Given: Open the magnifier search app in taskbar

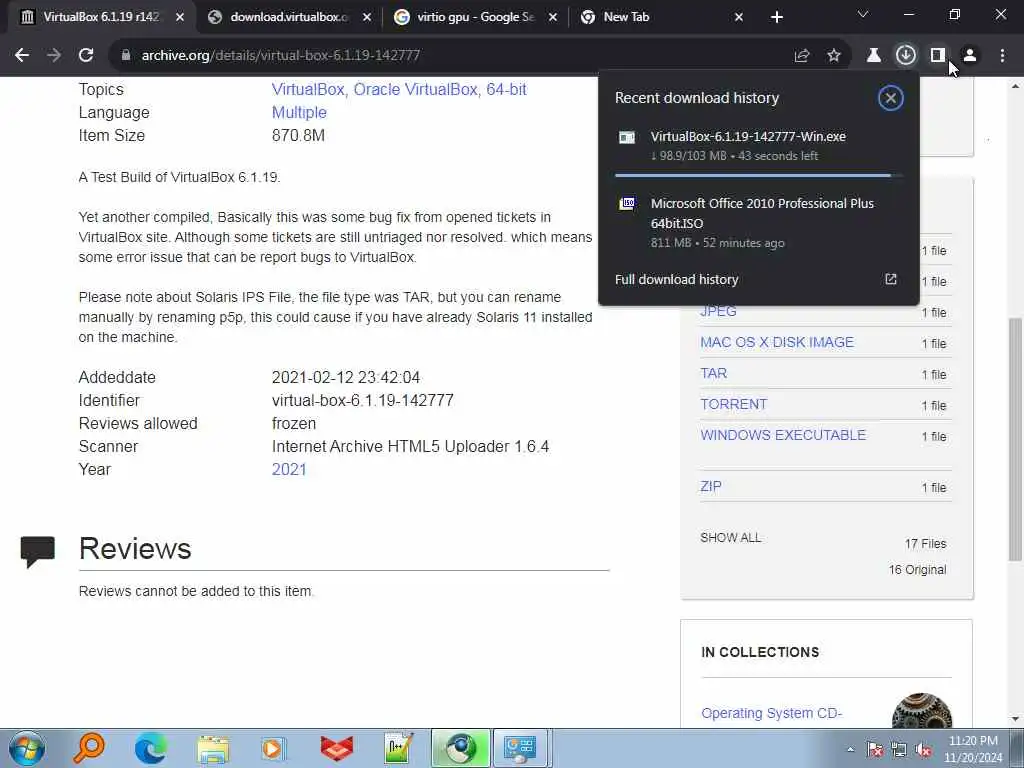Looking at the screenshot, I should click(x=89, y=748).
